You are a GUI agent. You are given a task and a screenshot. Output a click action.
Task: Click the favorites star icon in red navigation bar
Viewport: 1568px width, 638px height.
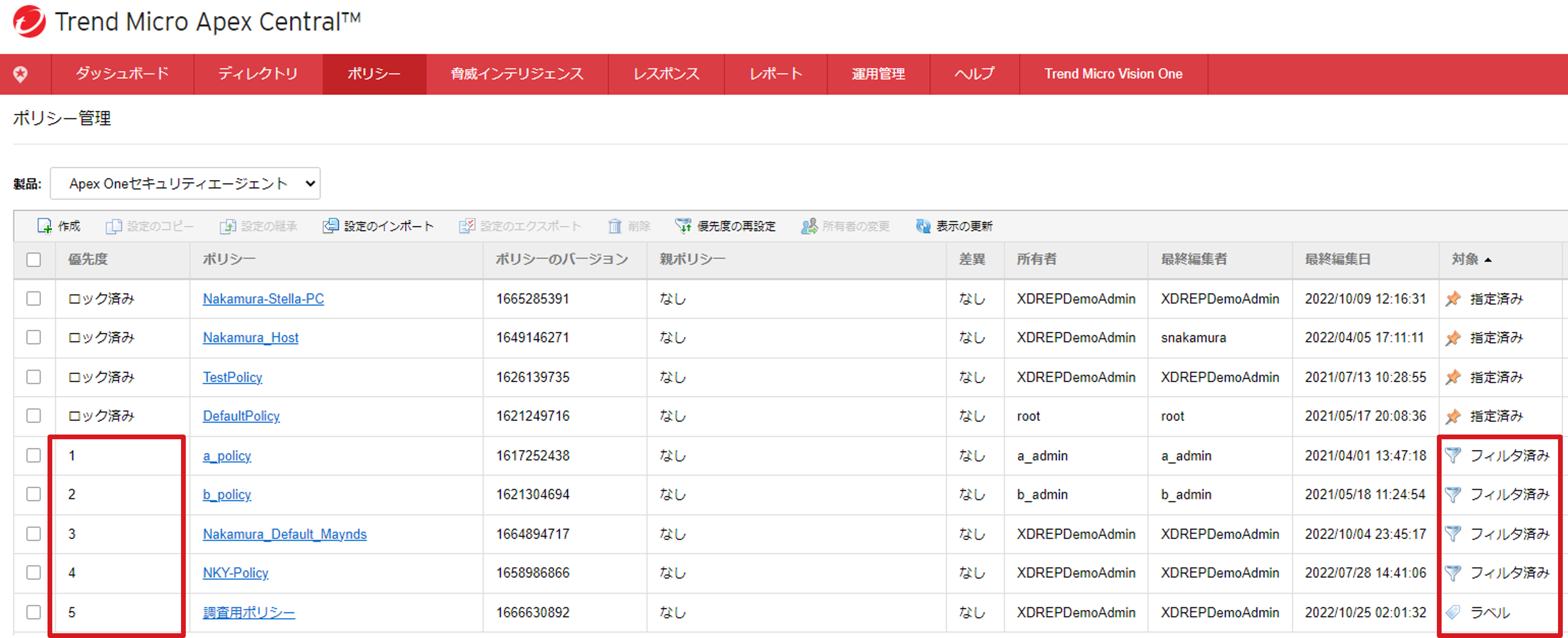point(21,74)
